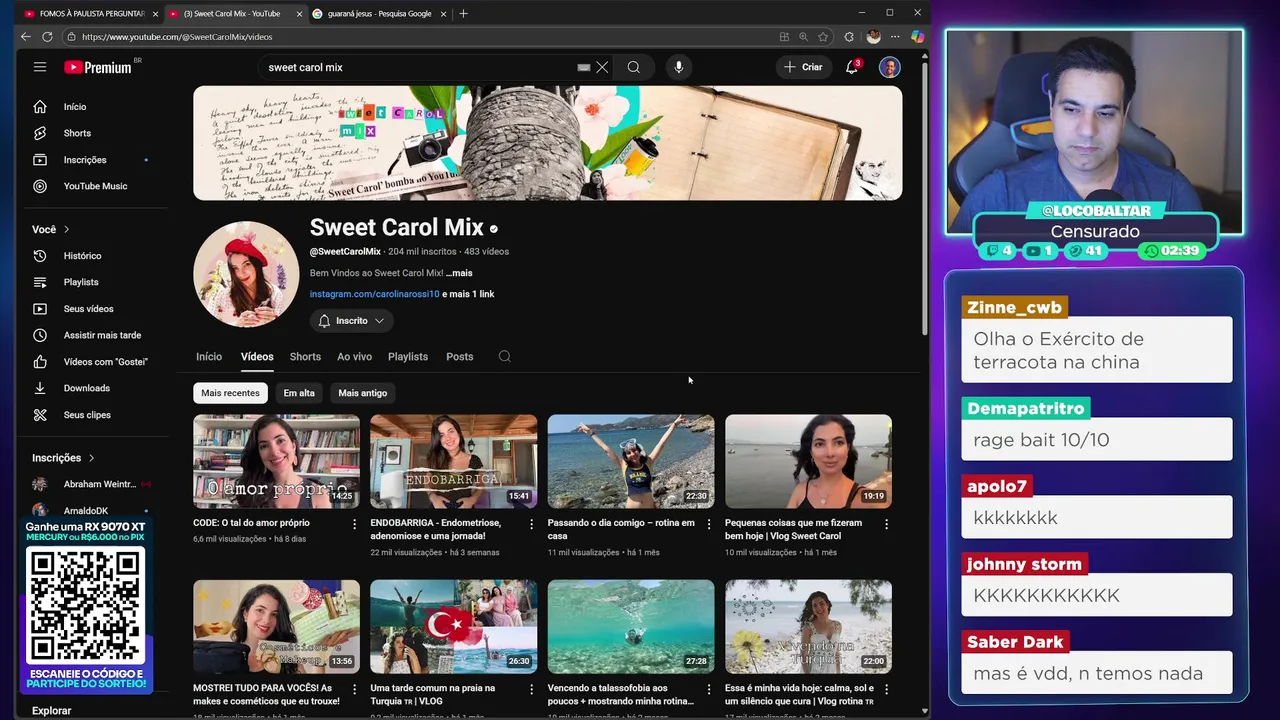The width and height of the screenshot is (1280, 720).
Task: Open browser extensions icon
Action: [x=849, y=36]
